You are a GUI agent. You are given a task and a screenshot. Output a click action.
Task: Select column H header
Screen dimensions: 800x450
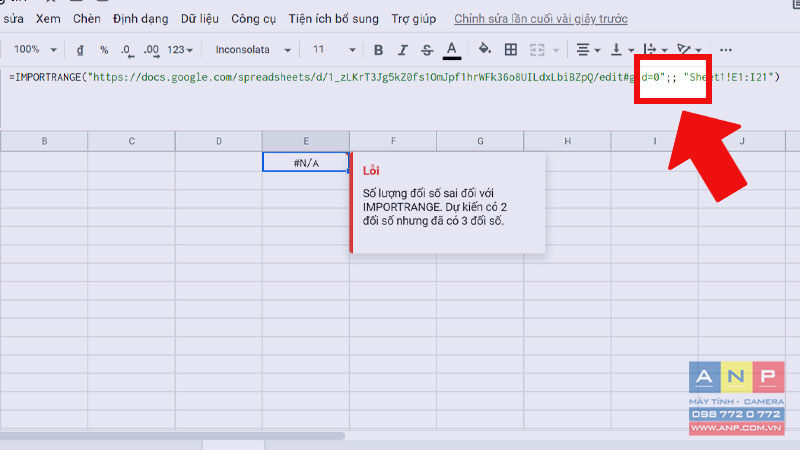pos(567,141)
